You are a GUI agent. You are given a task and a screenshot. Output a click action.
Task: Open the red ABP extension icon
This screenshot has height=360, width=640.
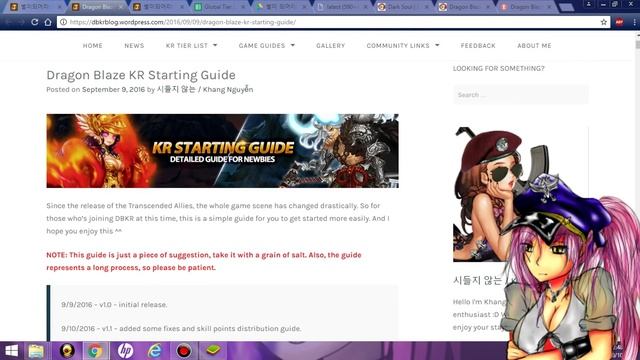click(619, 22)
